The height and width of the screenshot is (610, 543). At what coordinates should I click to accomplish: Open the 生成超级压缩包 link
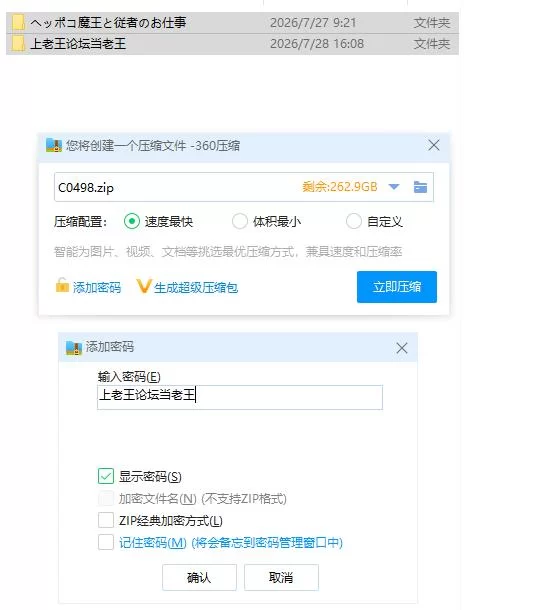pyautogui.click(x=196, y=288)
